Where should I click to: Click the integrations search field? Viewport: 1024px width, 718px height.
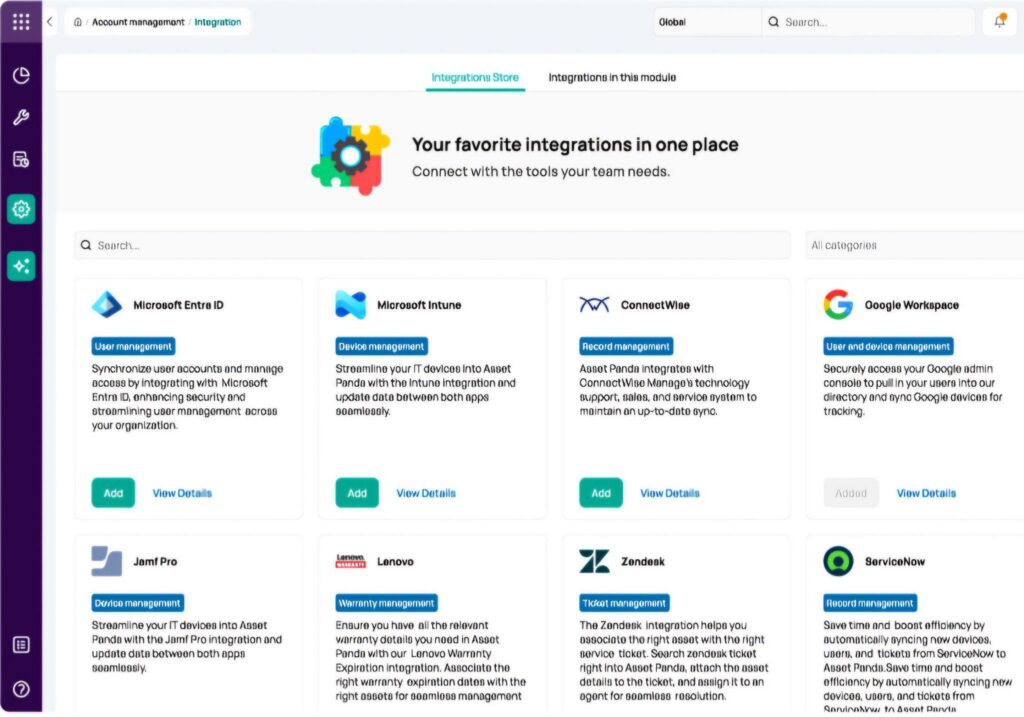(x=435, y=245)
